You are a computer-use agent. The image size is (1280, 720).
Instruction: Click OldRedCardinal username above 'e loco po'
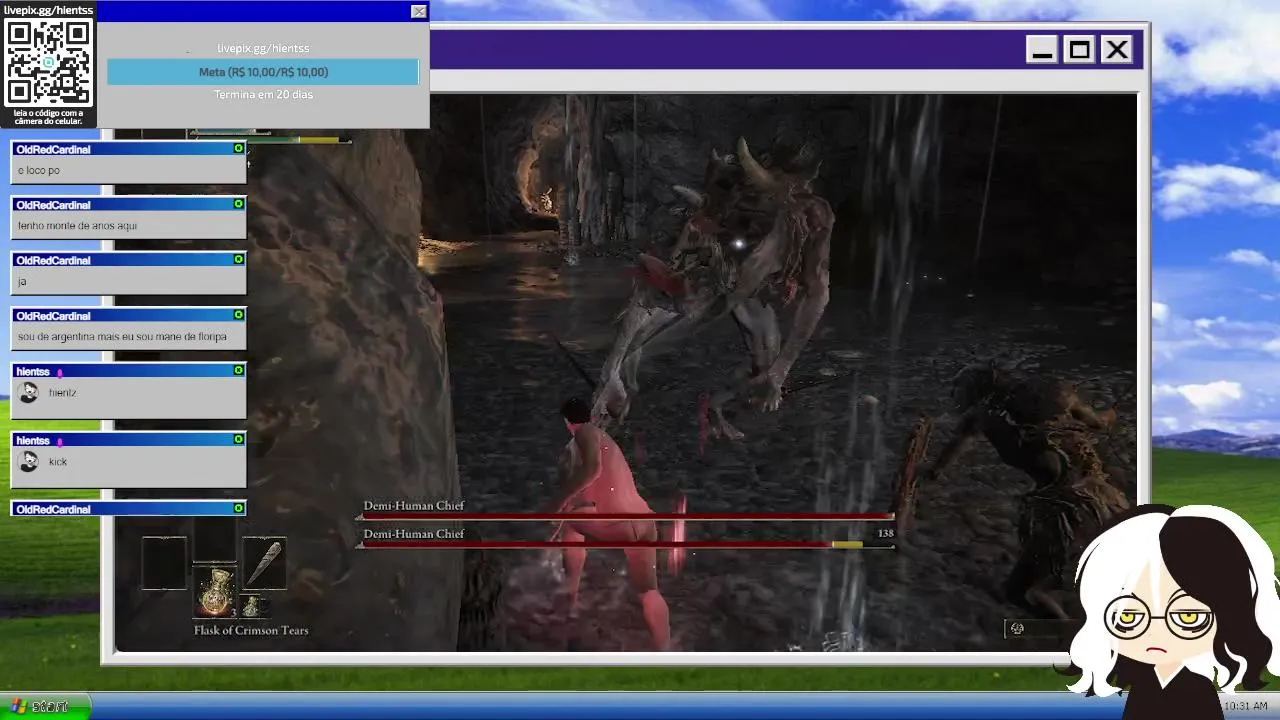[53, 149]
